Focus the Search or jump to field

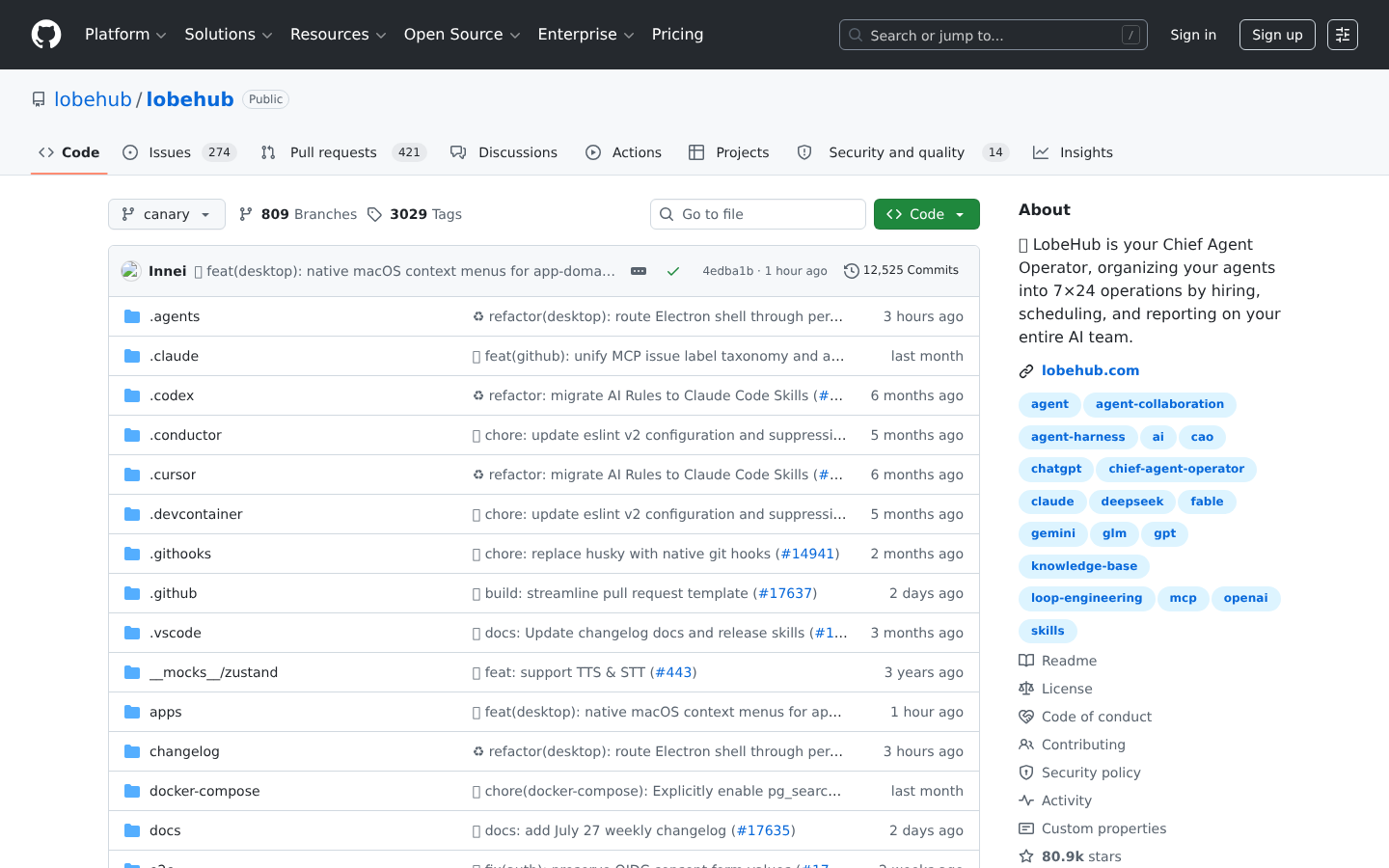[x=994, y=35]
